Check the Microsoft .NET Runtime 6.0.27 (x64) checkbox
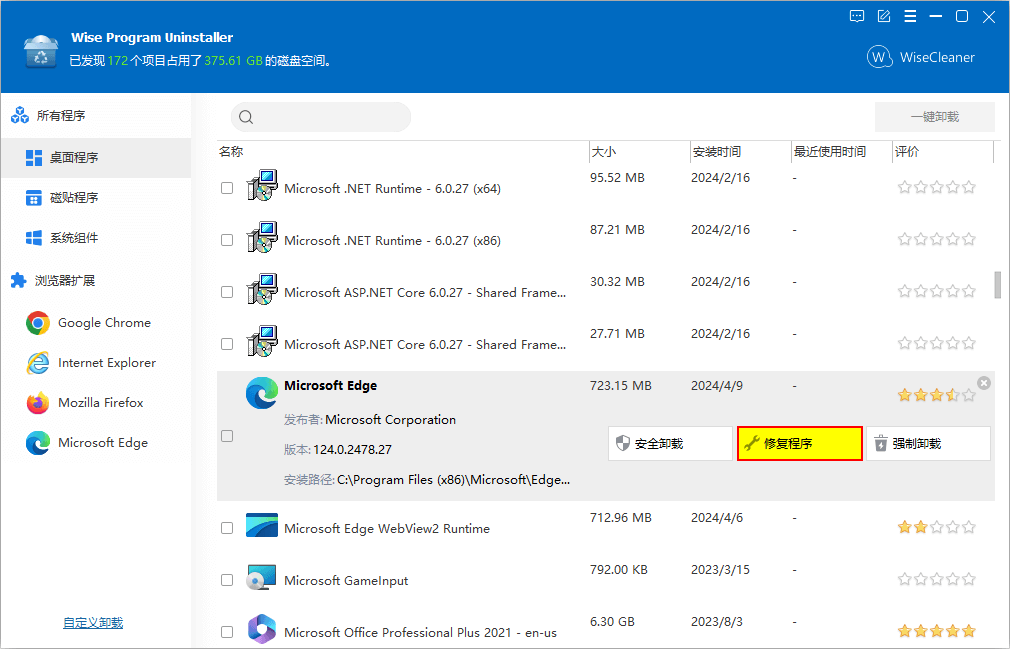 coord(227,188)
